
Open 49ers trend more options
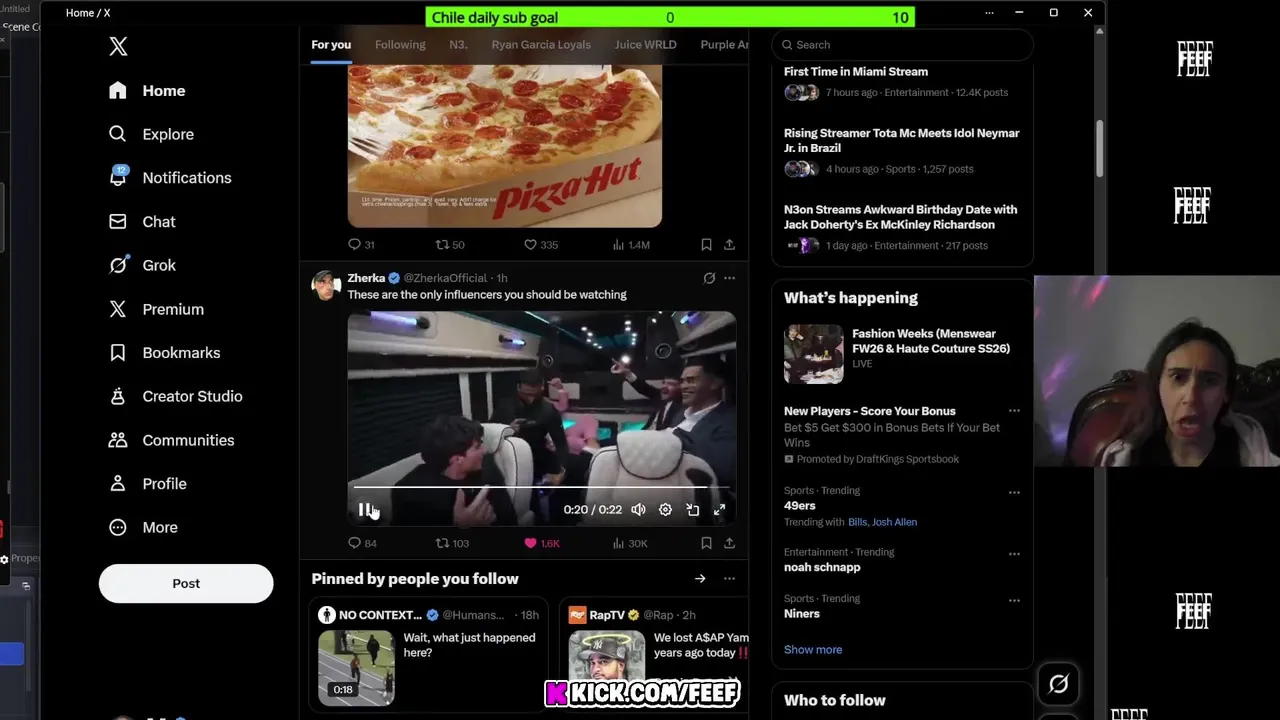(1014, 492)
